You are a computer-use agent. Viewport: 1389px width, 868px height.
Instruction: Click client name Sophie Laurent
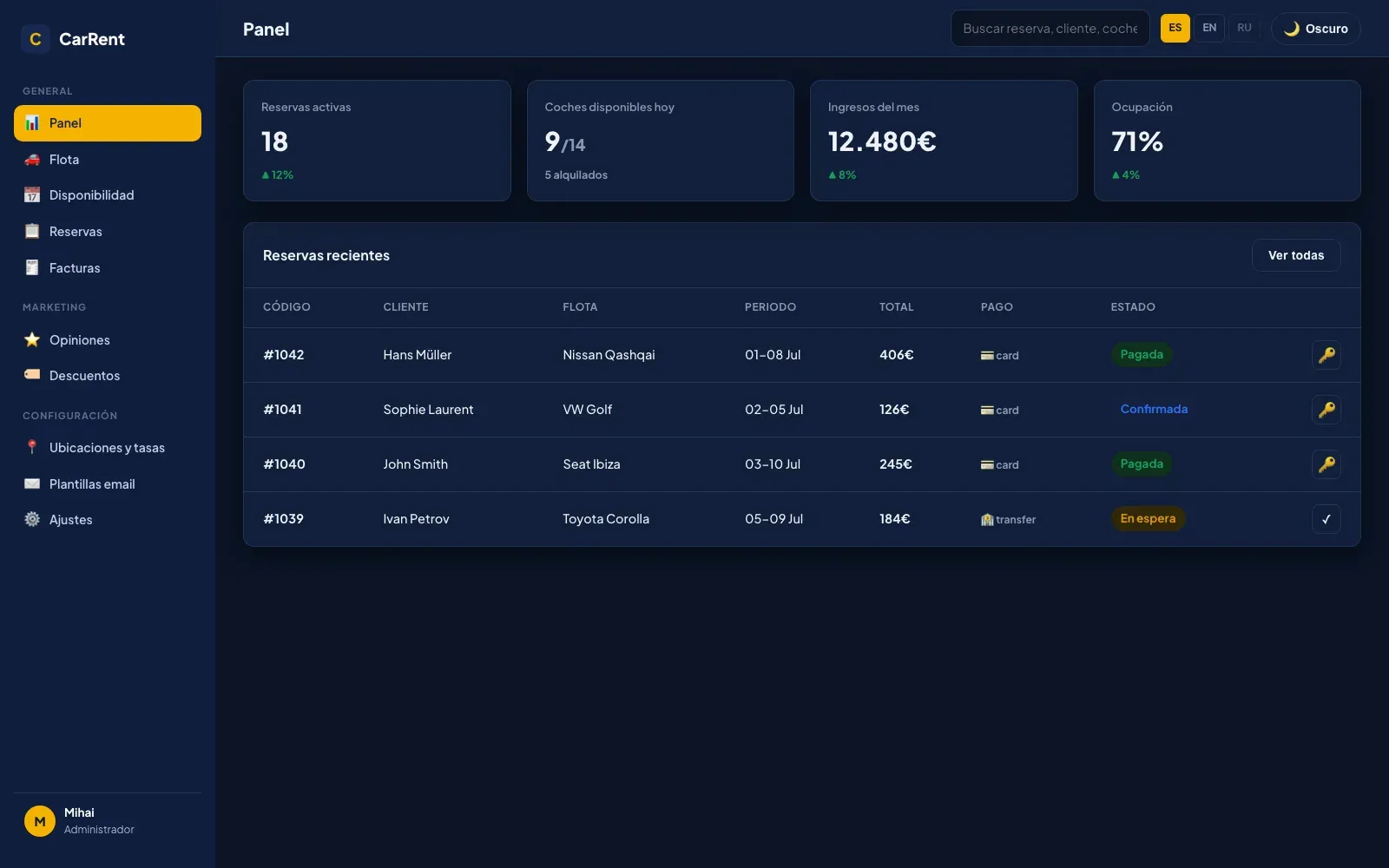(x=428, y=410)
